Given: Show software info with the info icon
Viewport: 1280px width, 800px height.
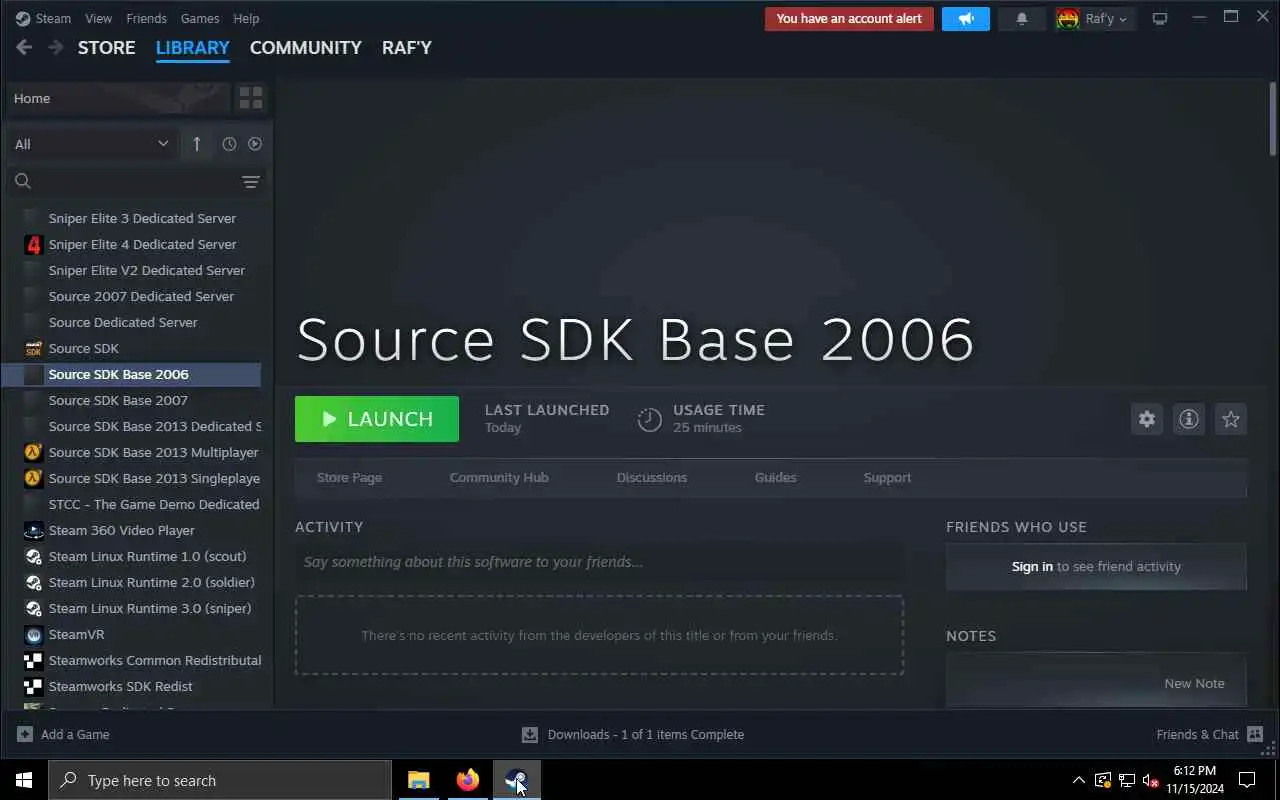Looking at the screenshot, I should pyautogui.click(x=1189, y=419).
